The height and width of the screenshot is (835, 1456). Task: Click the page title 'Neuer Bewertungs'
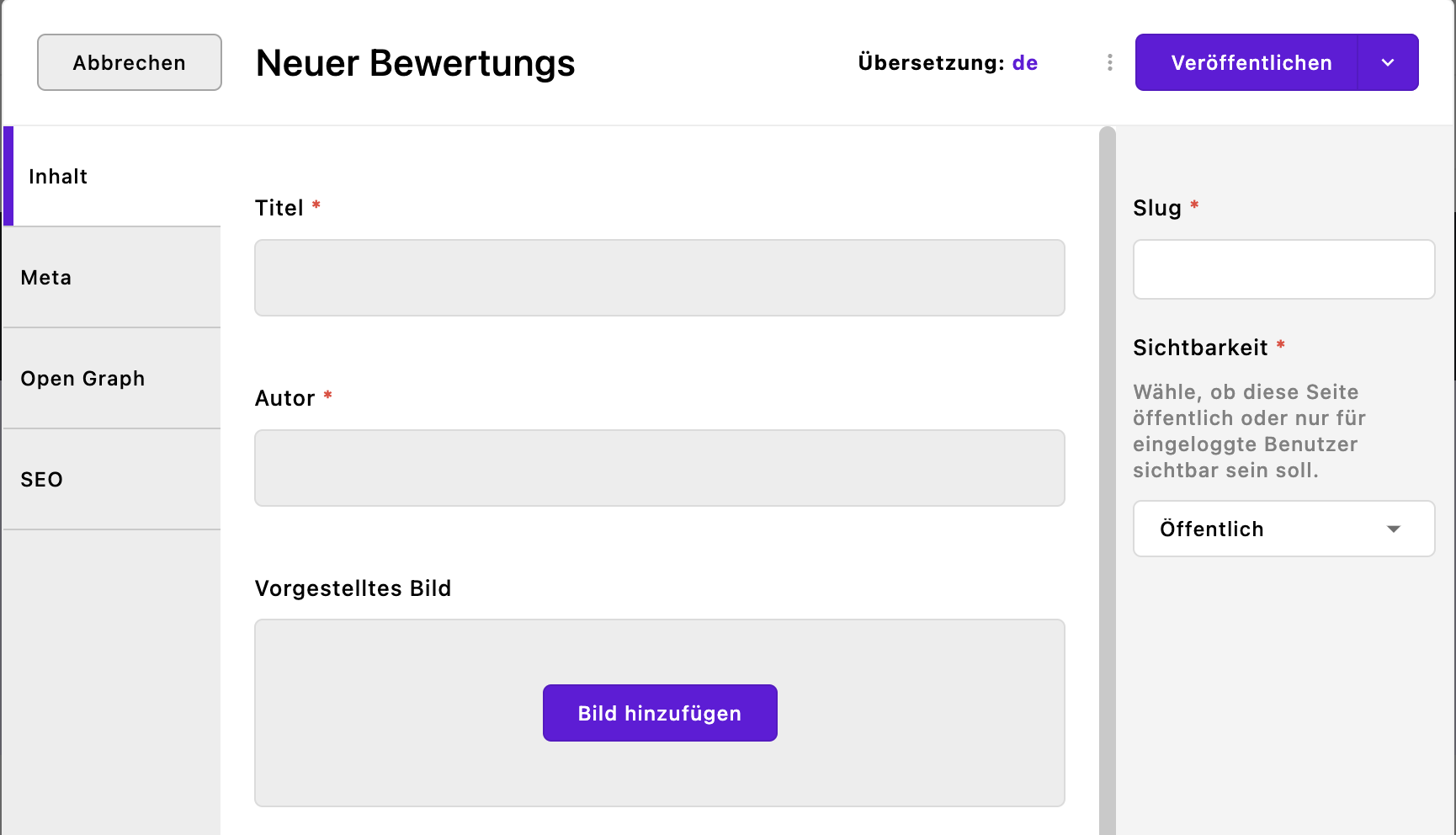pos(415,62)
